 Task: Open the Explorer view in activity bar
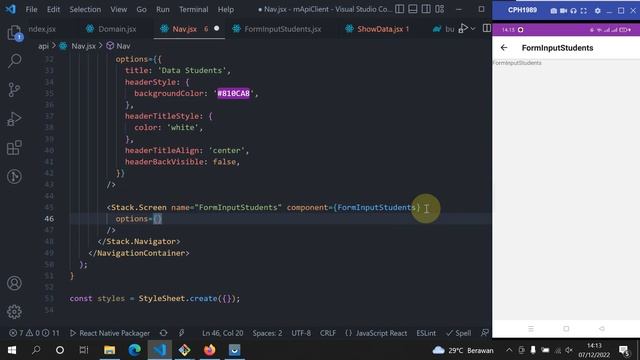pyautogui.click(x=14, y=33)
